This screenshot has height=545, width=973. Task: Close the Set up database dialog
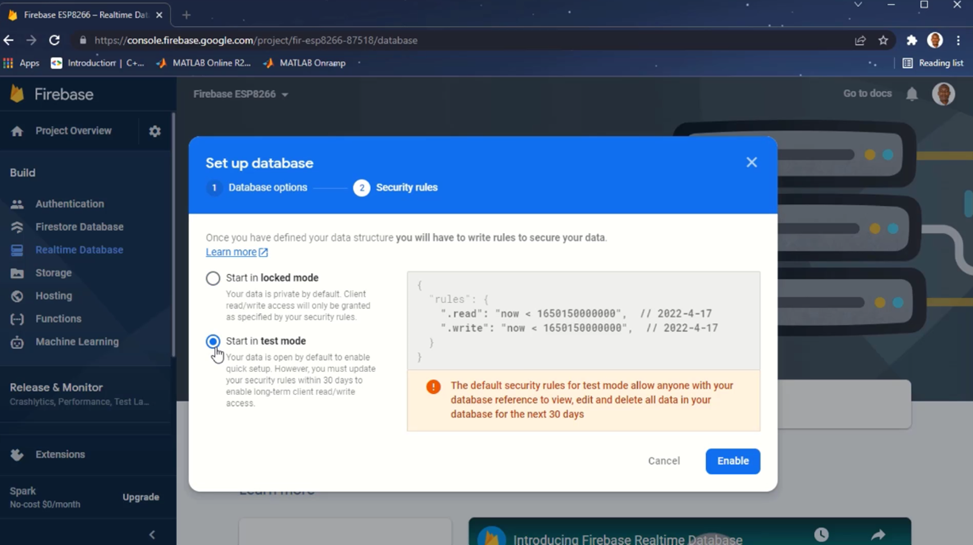tap(751, 163)
